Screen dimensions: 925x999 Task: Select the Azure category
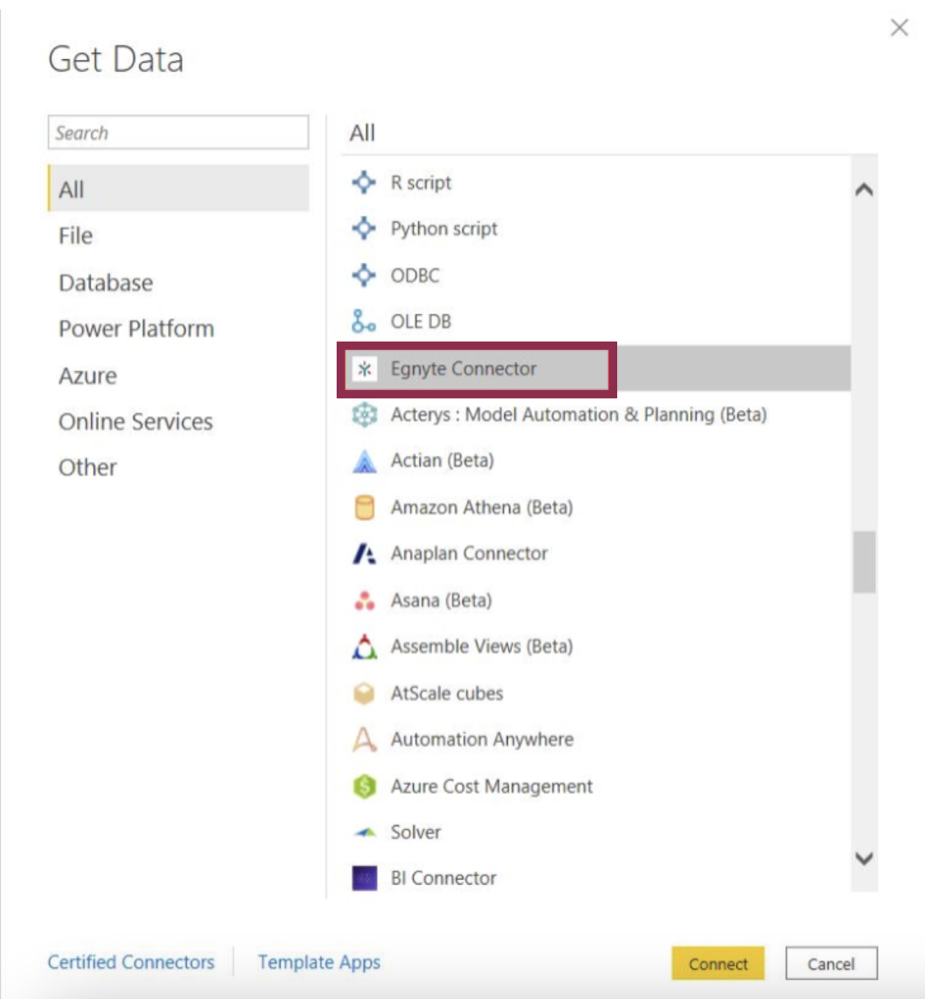[88, 375]
